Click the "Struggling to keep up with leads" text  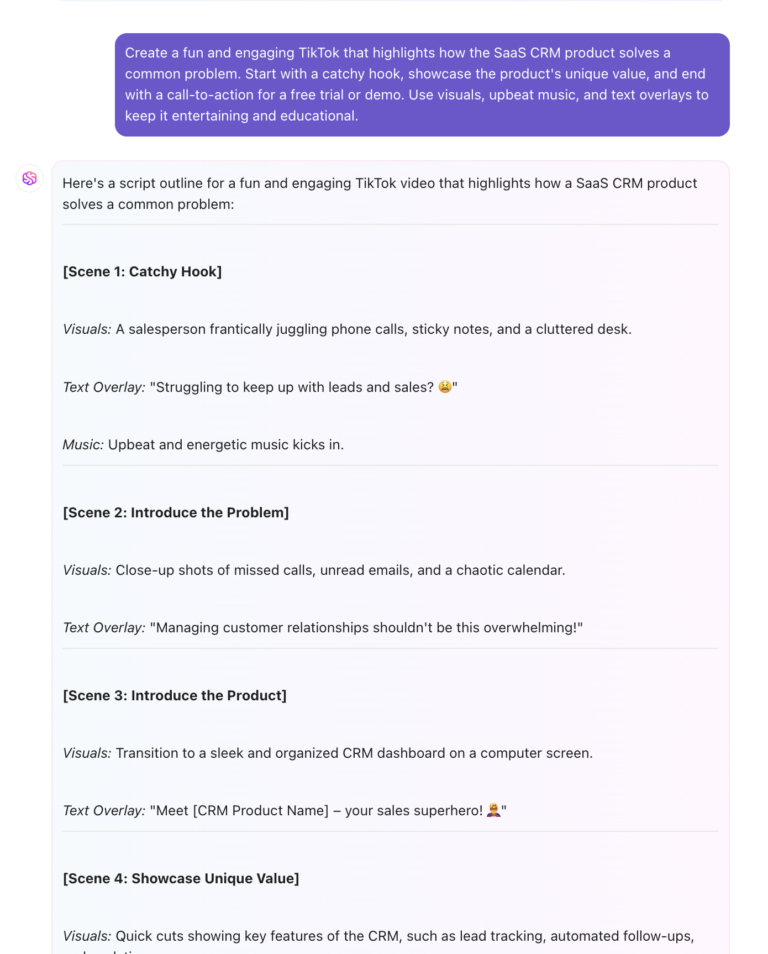pos(292,387)
